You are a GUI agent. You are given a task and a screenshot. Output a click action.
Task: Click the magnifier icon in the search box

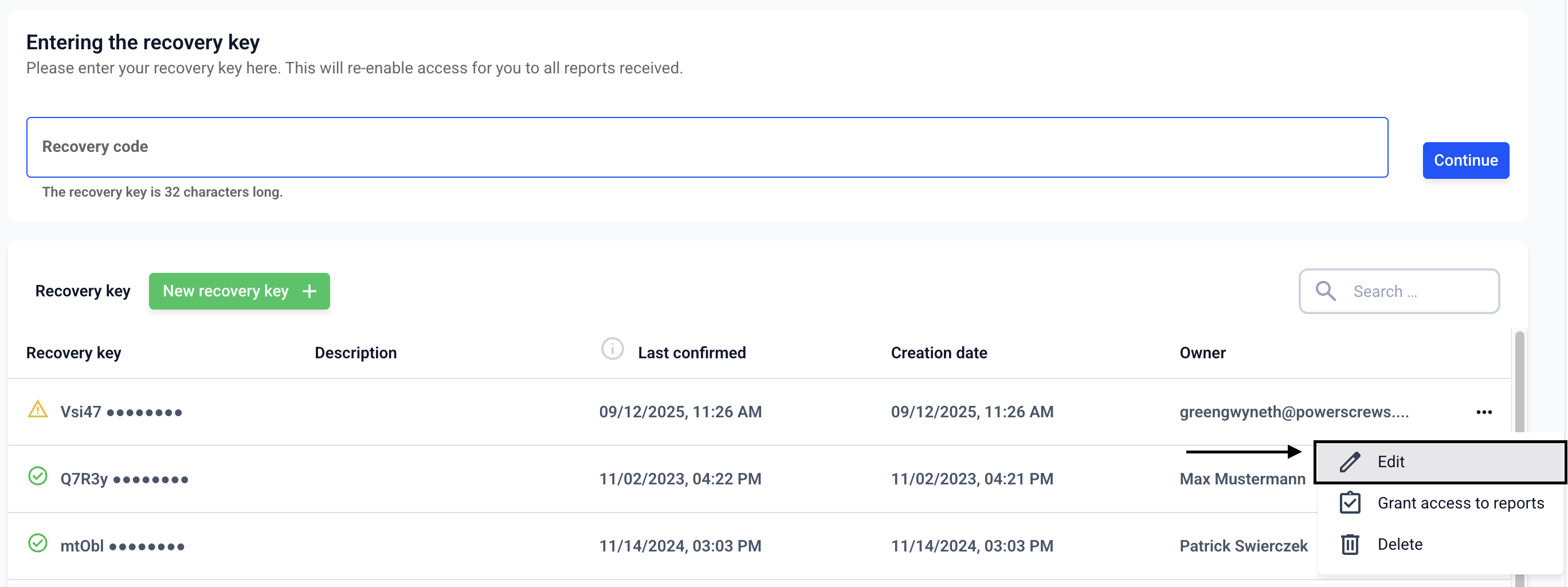point(1325,291)
